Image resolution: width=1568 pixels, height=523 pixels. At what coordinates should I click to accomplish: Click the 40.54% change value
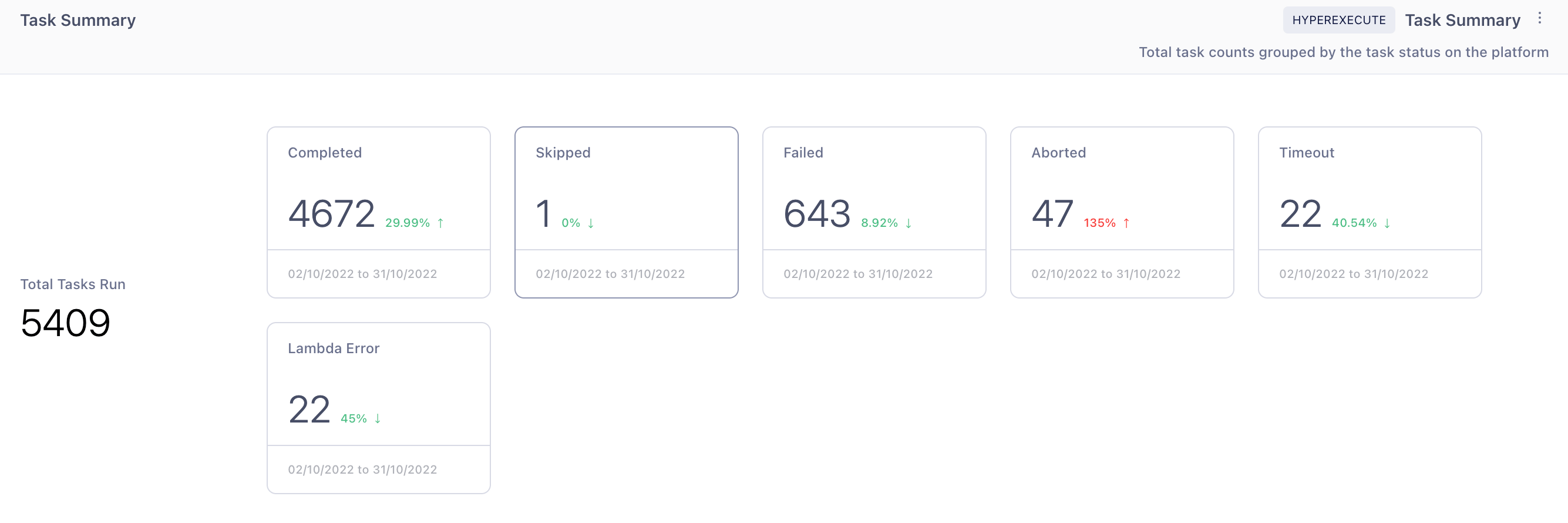(1354, 223)
